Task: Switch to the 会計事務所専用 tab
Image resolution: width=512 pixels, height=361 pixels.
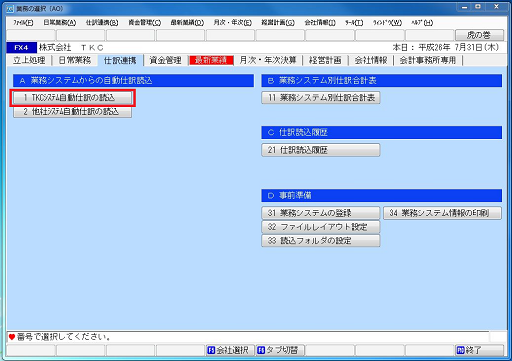Action: [428, 60]
